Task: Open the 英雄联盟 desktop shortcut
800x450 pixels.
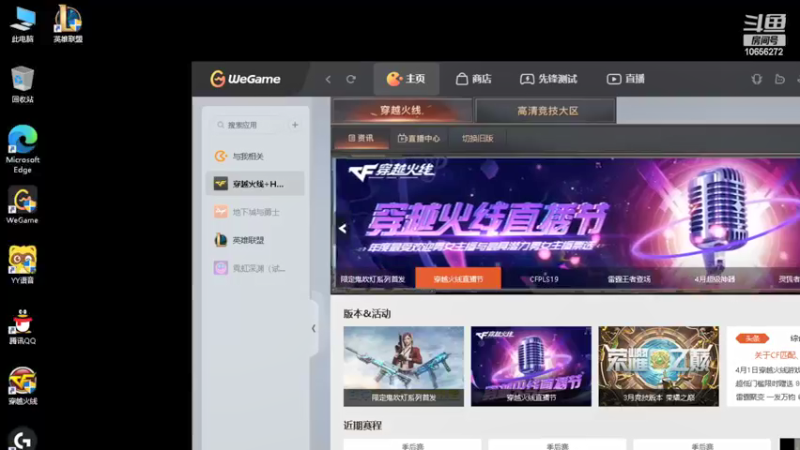Action: (x=68, y=24)
